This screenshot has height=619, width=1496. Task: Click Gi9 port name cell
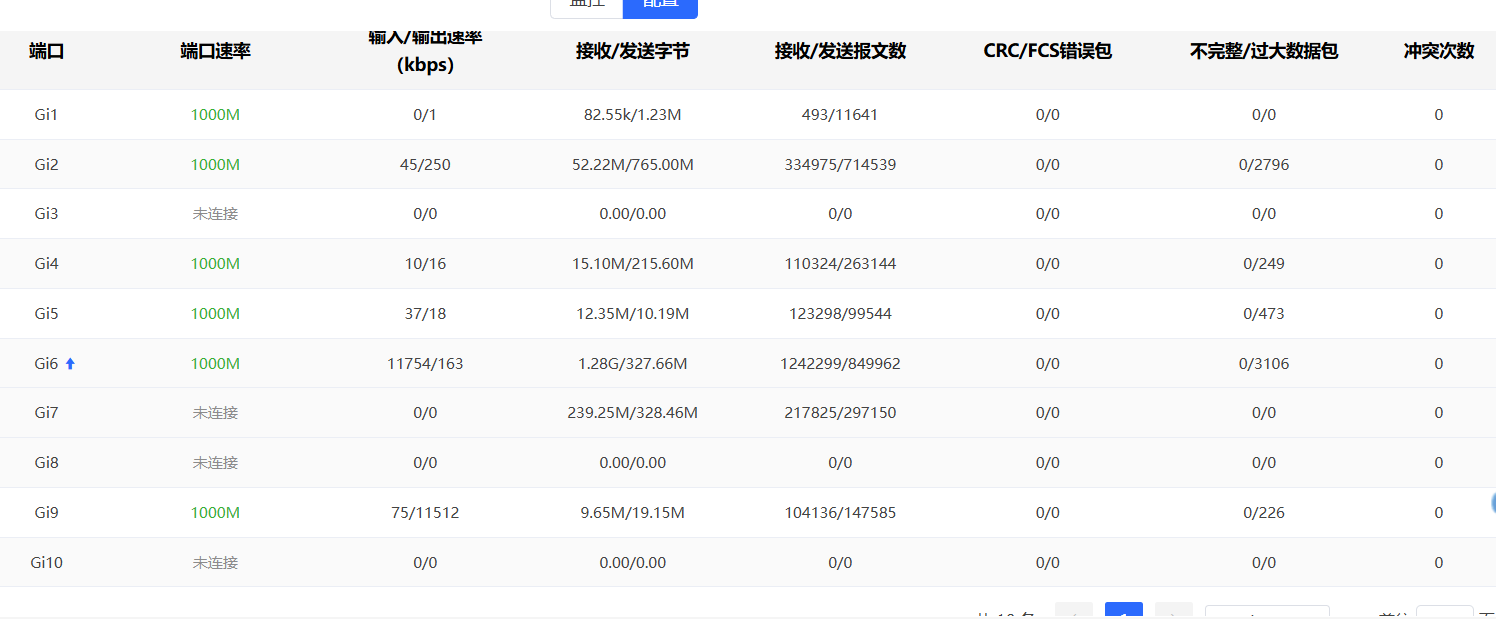[47, 513]
